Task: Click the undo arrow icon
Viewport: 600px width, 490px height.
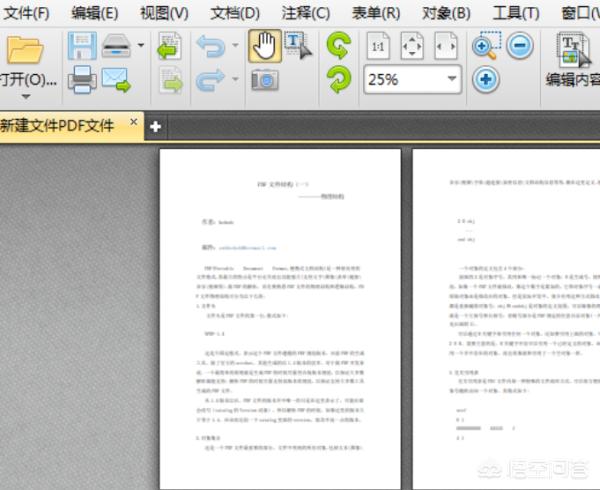Action: [210, 46]
